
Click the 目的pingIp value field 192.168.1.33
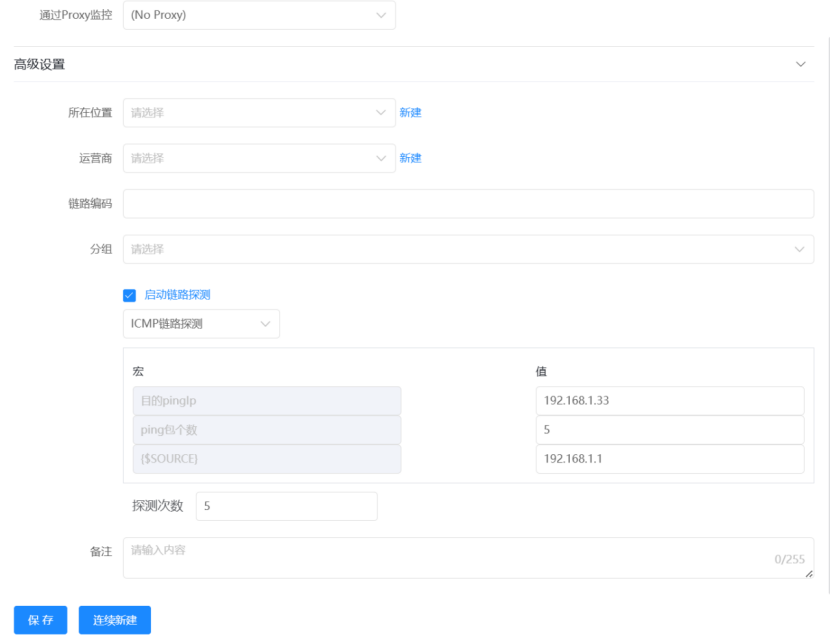[670, 401]
